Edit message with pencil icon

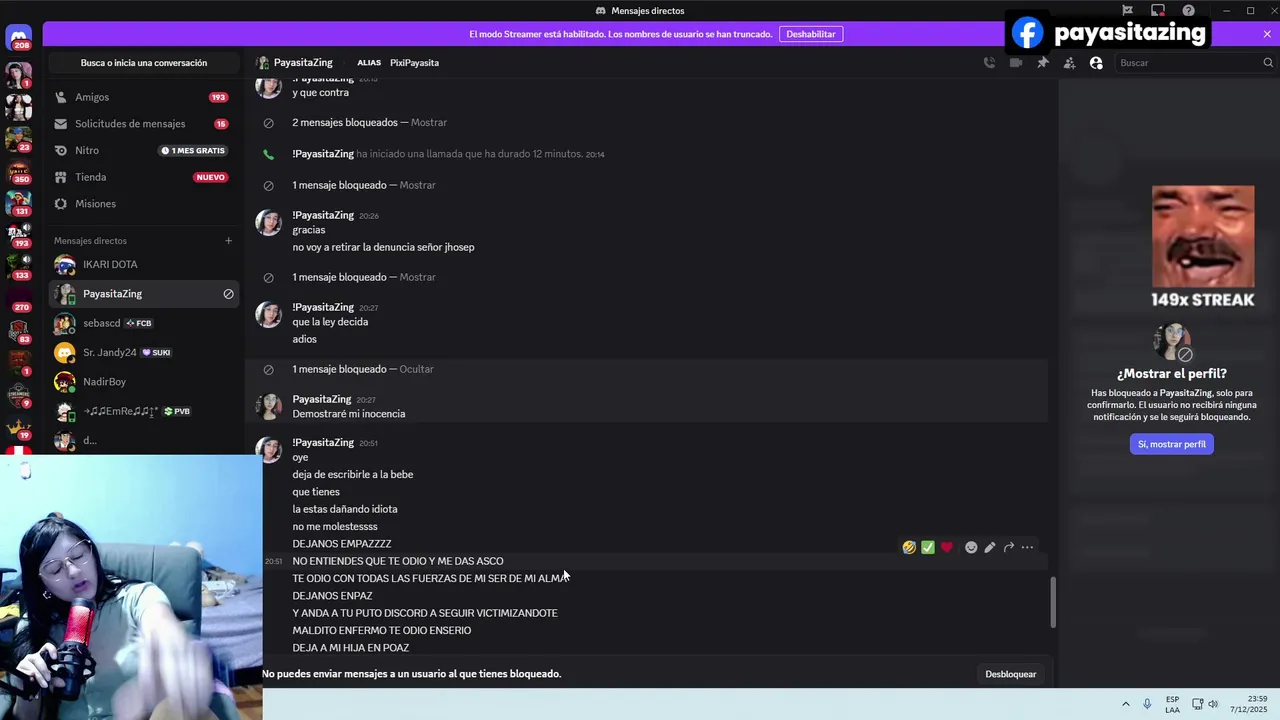[990, 548]
